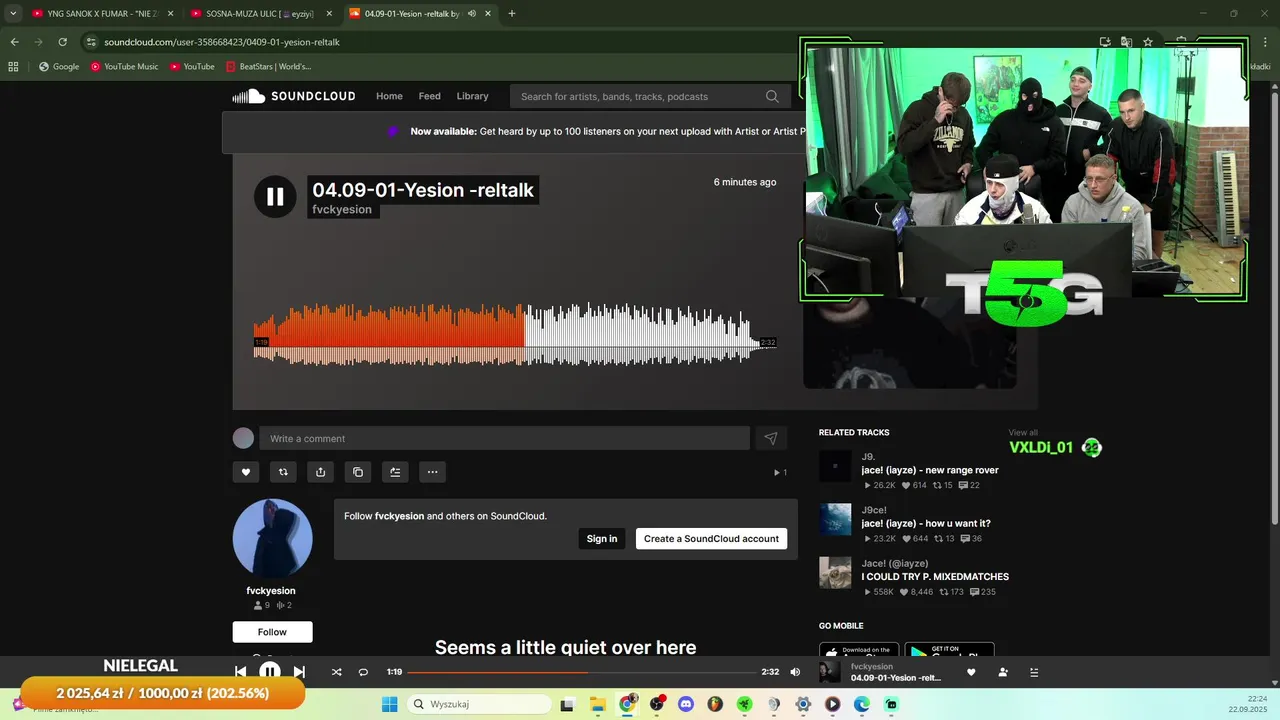This screenshot has height=720, width=1280.
Task: Click Create a SoundCloud account button
Action: point(711,538)
